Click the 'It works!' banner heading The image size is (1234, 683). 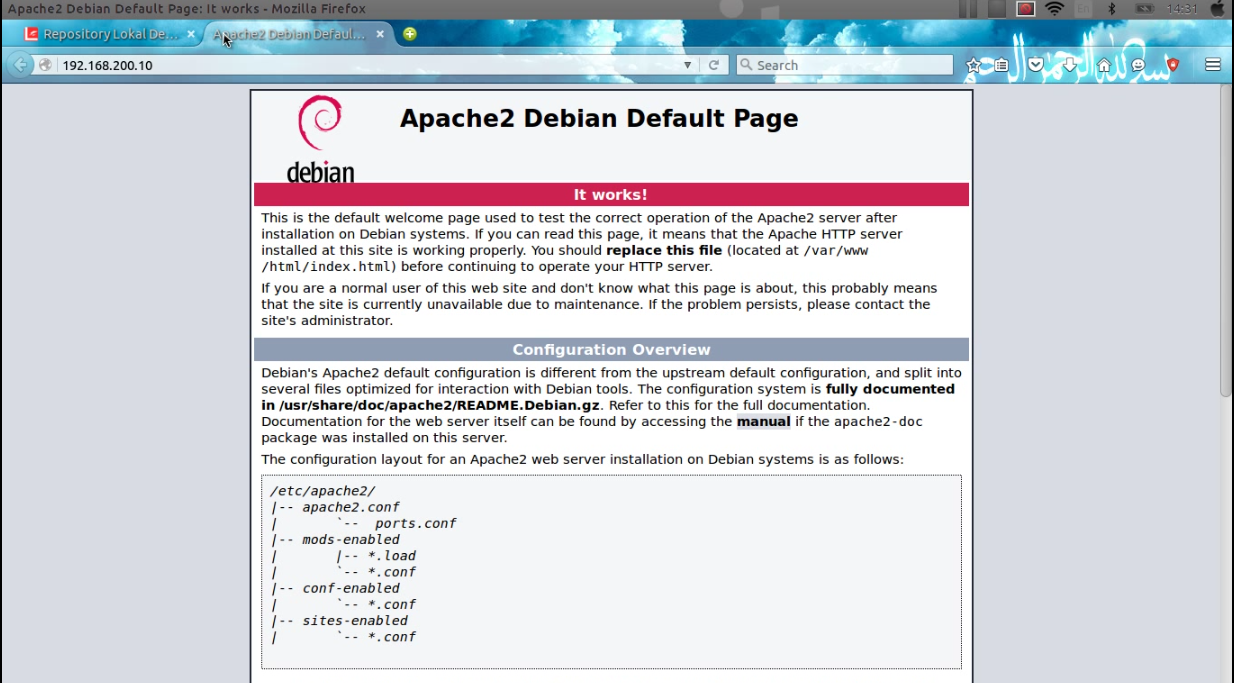tap(610, 195)
